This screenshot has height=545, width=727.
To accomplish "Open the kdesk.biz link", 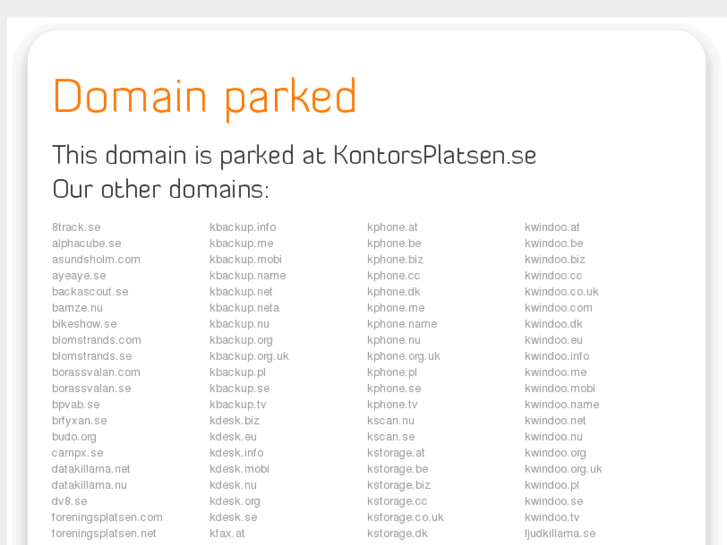I will [234, 421].
